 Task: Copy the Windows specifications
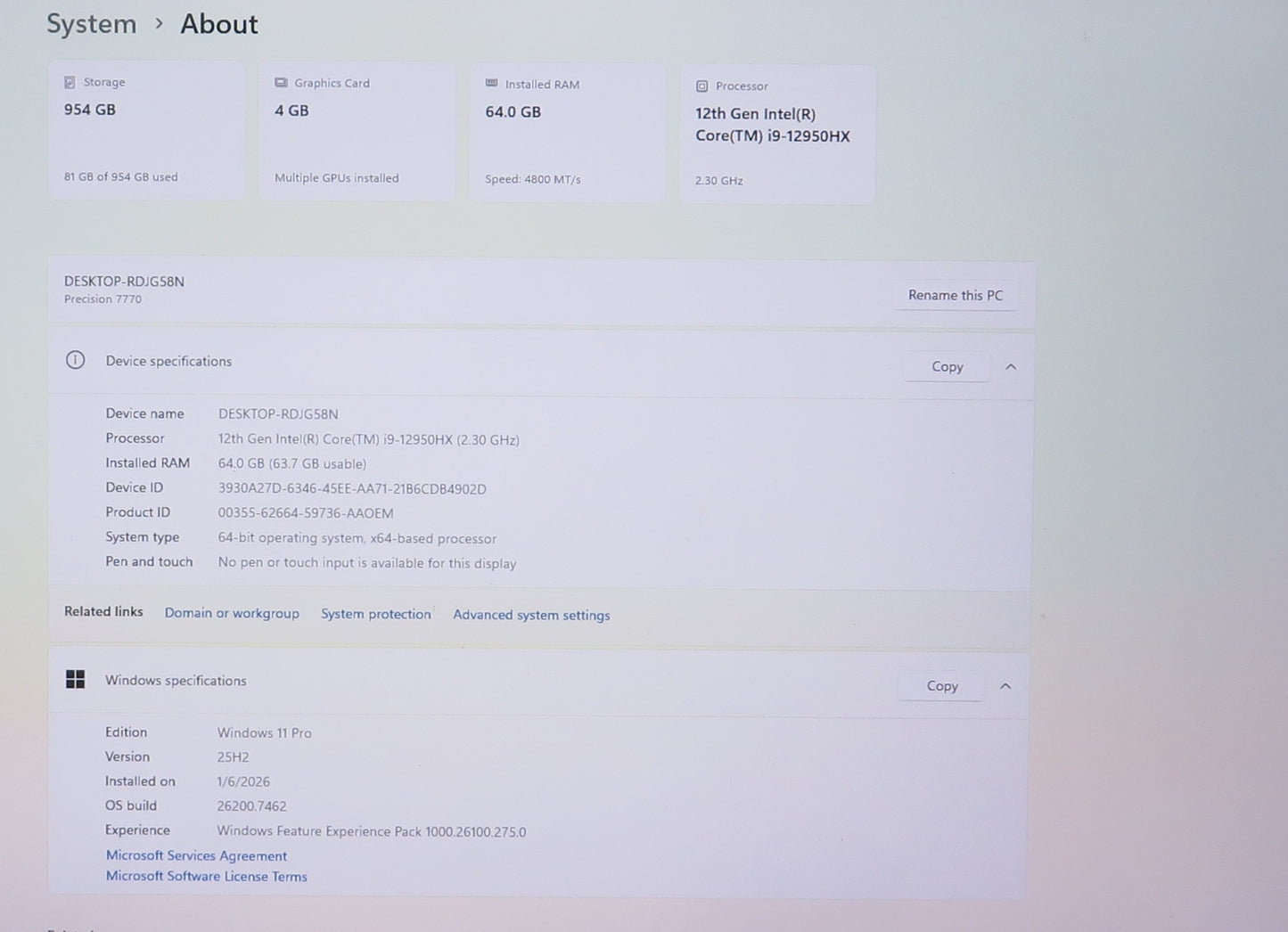pos(941,685)
